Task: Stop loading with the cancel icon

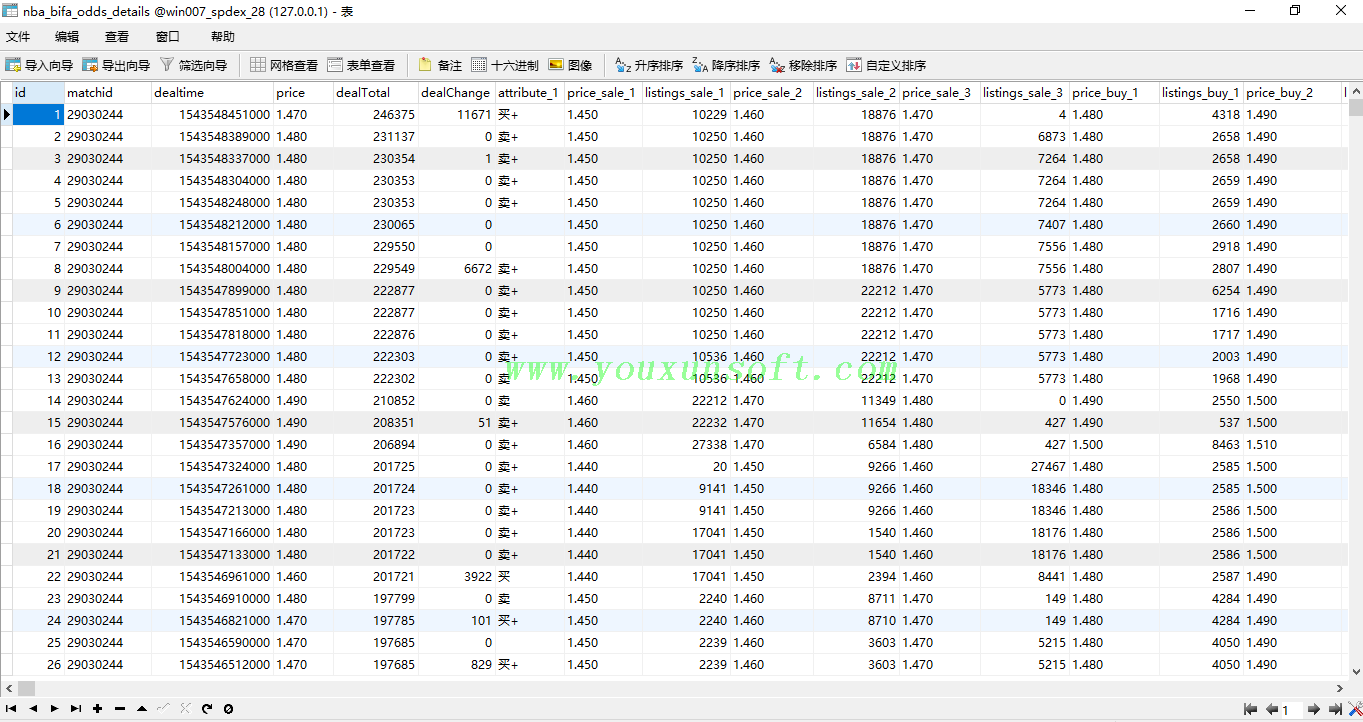Action: coord(228,709)
